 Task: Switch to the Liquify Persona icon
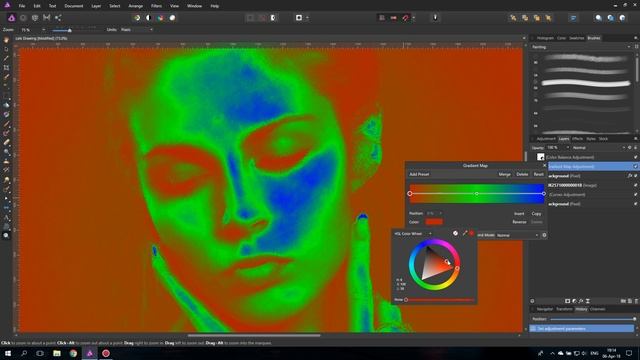pyautogui.click(x=23, y=18)
